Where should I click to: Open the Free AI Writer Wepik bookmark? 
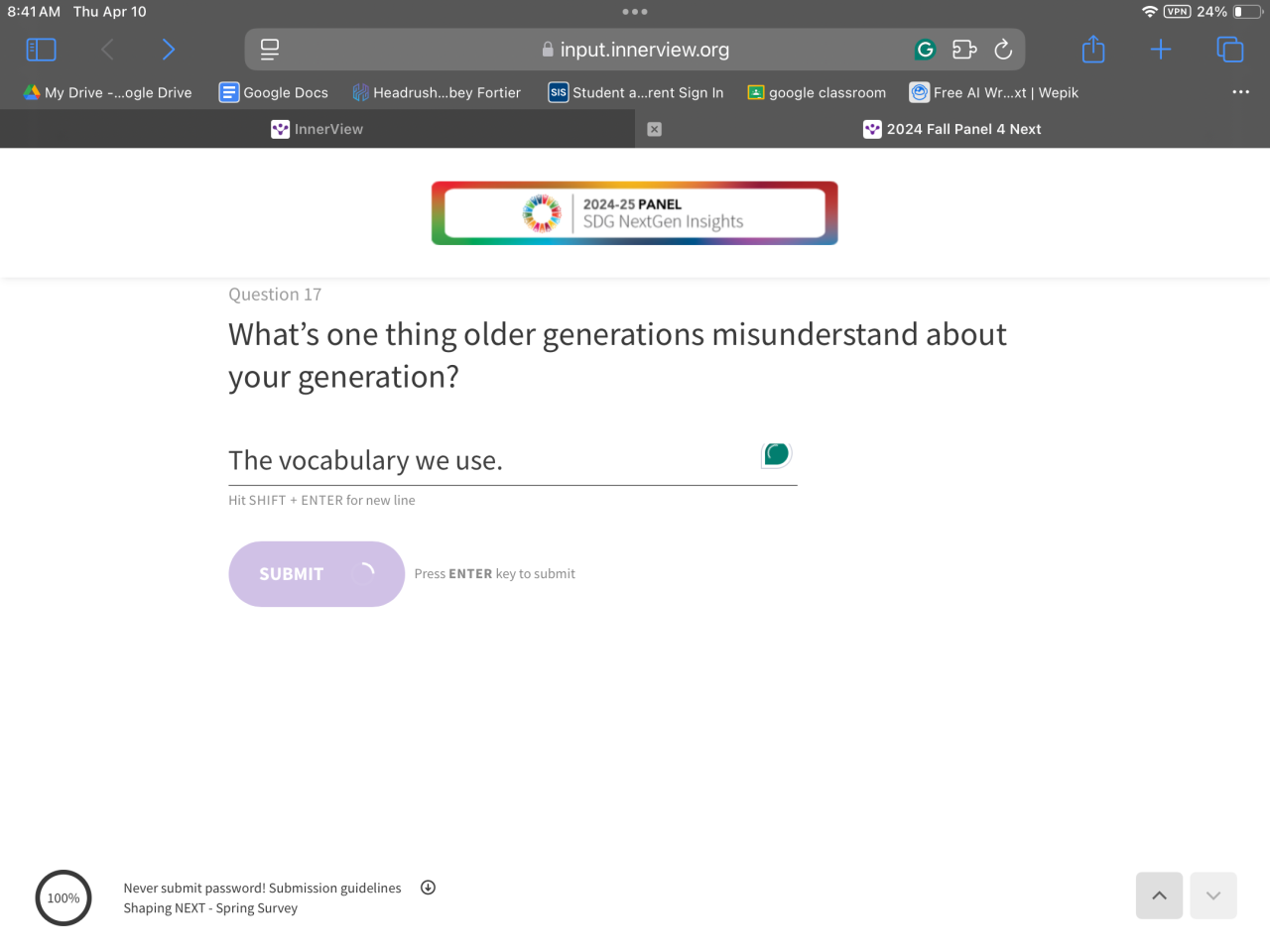(994, 92)
